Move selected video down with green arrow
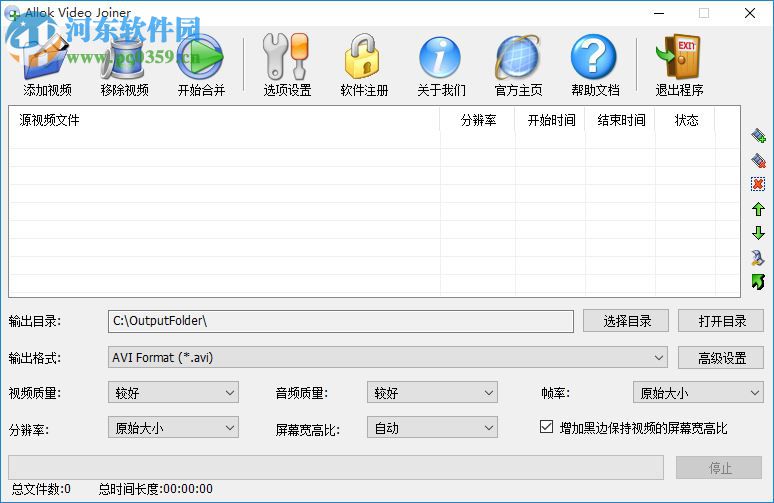 [758, 233]
